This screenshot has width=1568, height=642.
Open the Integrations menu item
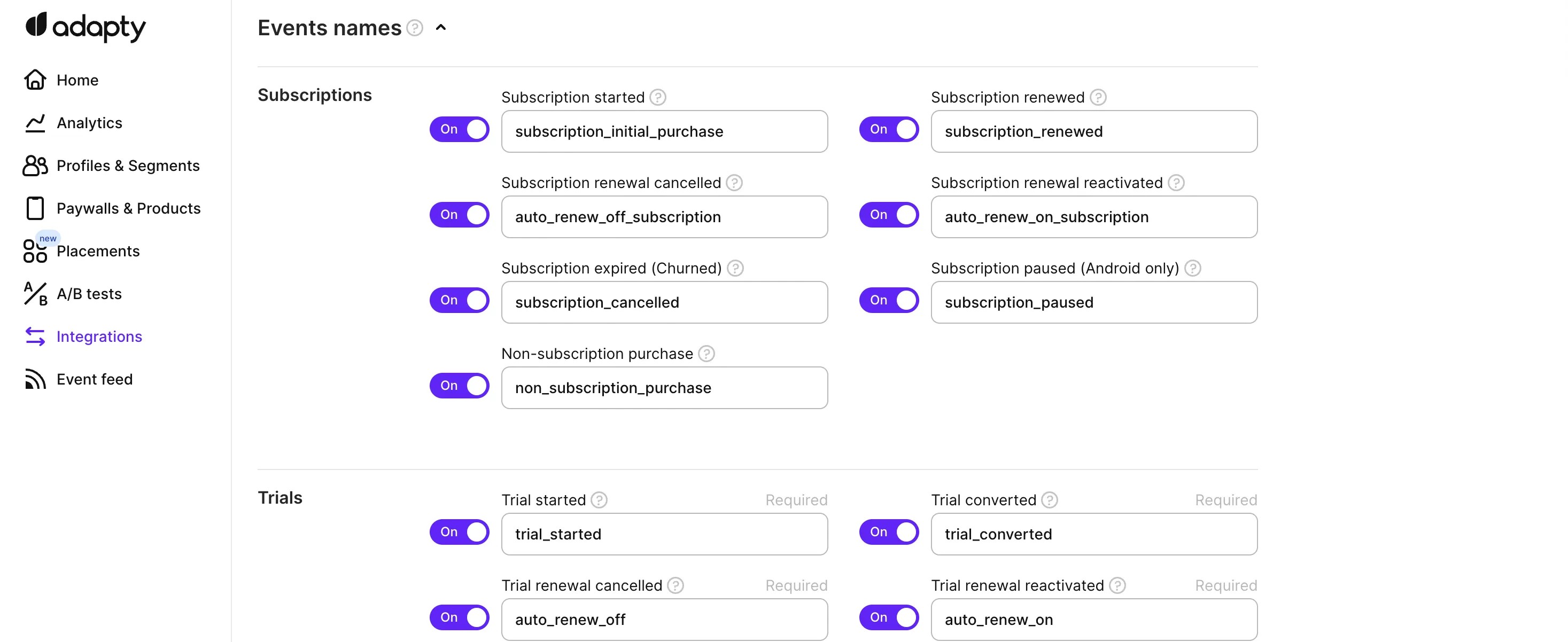tap(99, 336)
